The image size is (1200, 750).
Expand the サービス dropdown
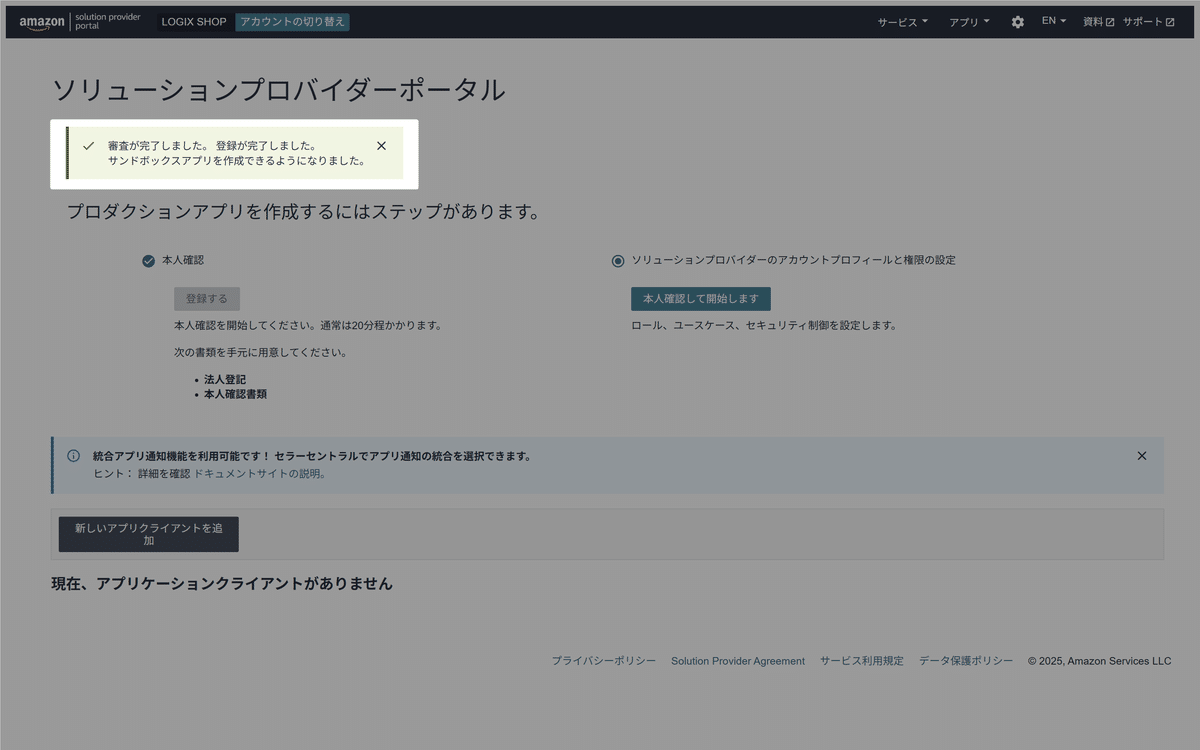click(x=901, y=21)
